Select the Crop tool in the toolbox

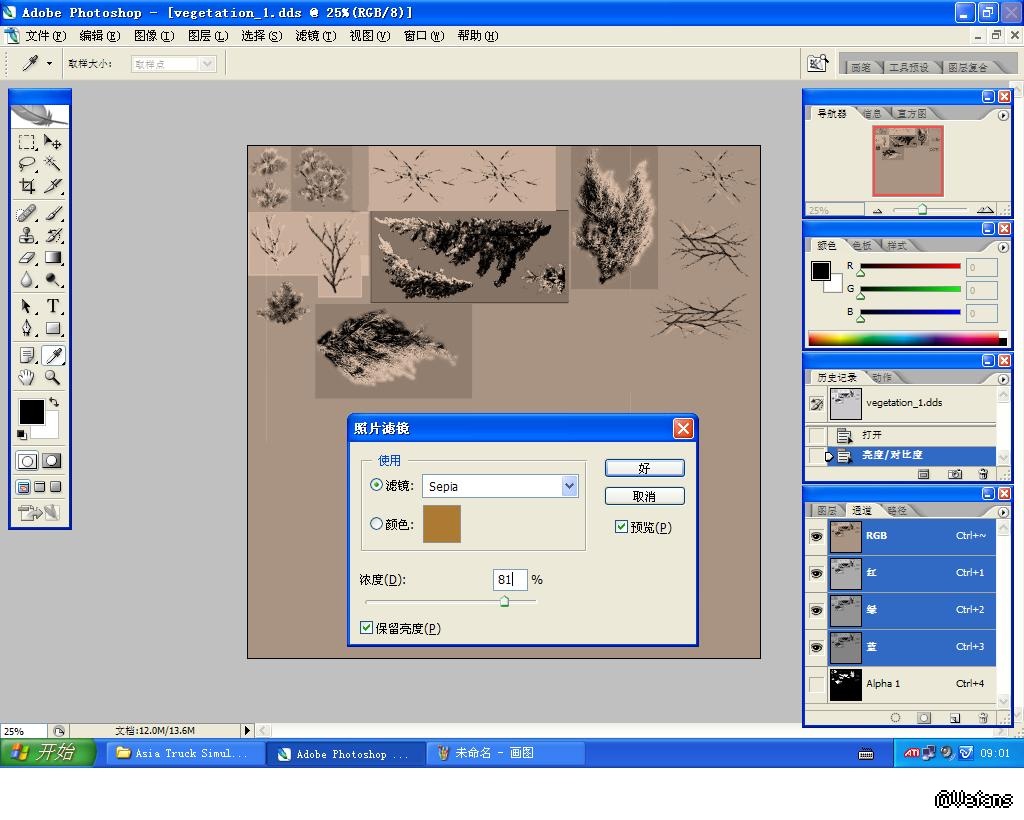tap(27, 186)
